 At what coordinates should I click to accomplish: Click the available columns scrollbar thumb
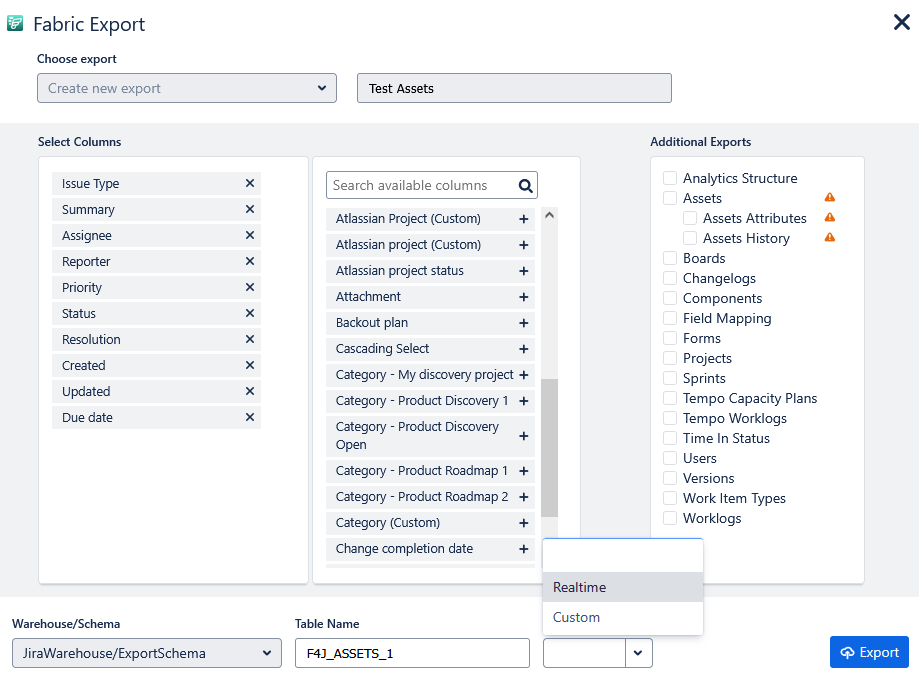549,447
